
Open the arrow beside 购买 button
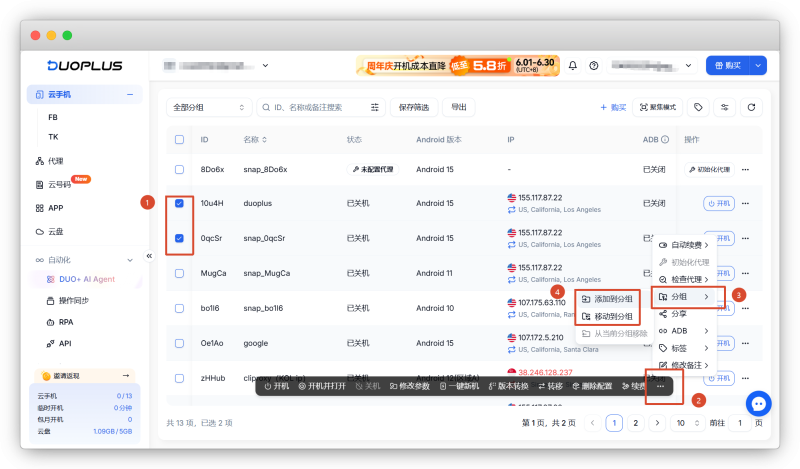(758, 65)
